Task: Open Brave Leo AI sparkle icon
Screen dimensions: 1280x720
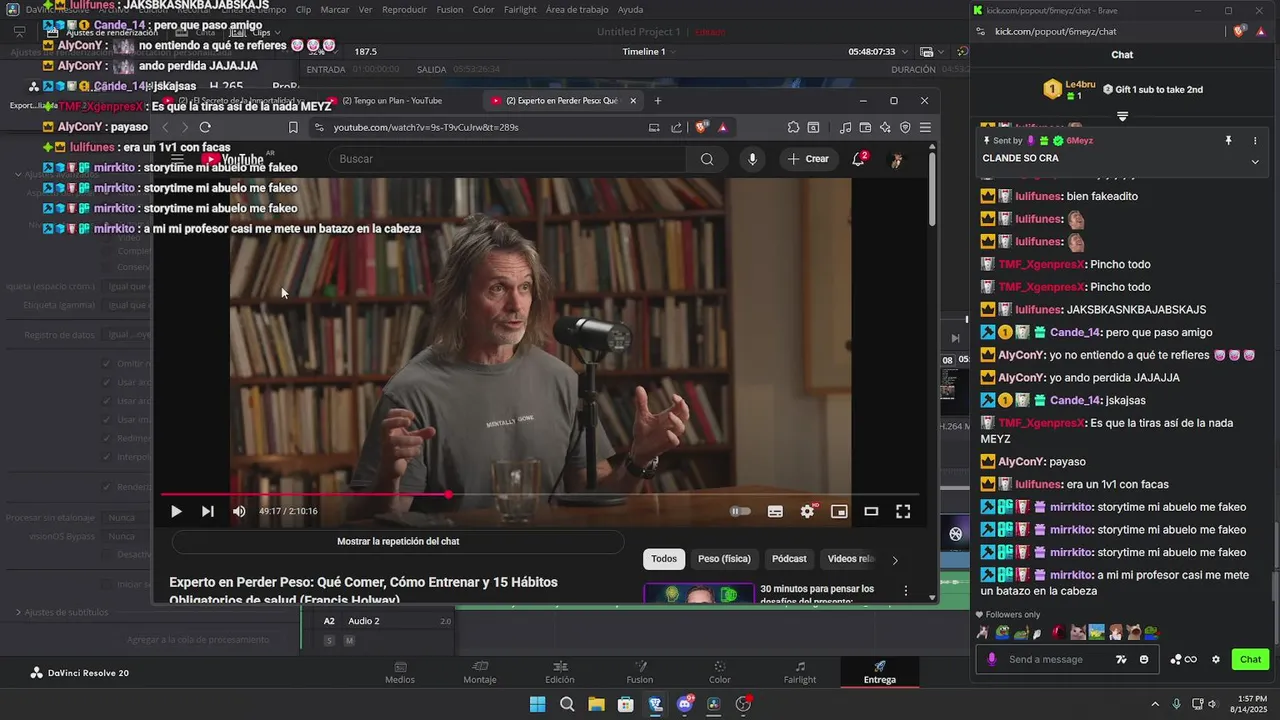Action: point(885,127)
